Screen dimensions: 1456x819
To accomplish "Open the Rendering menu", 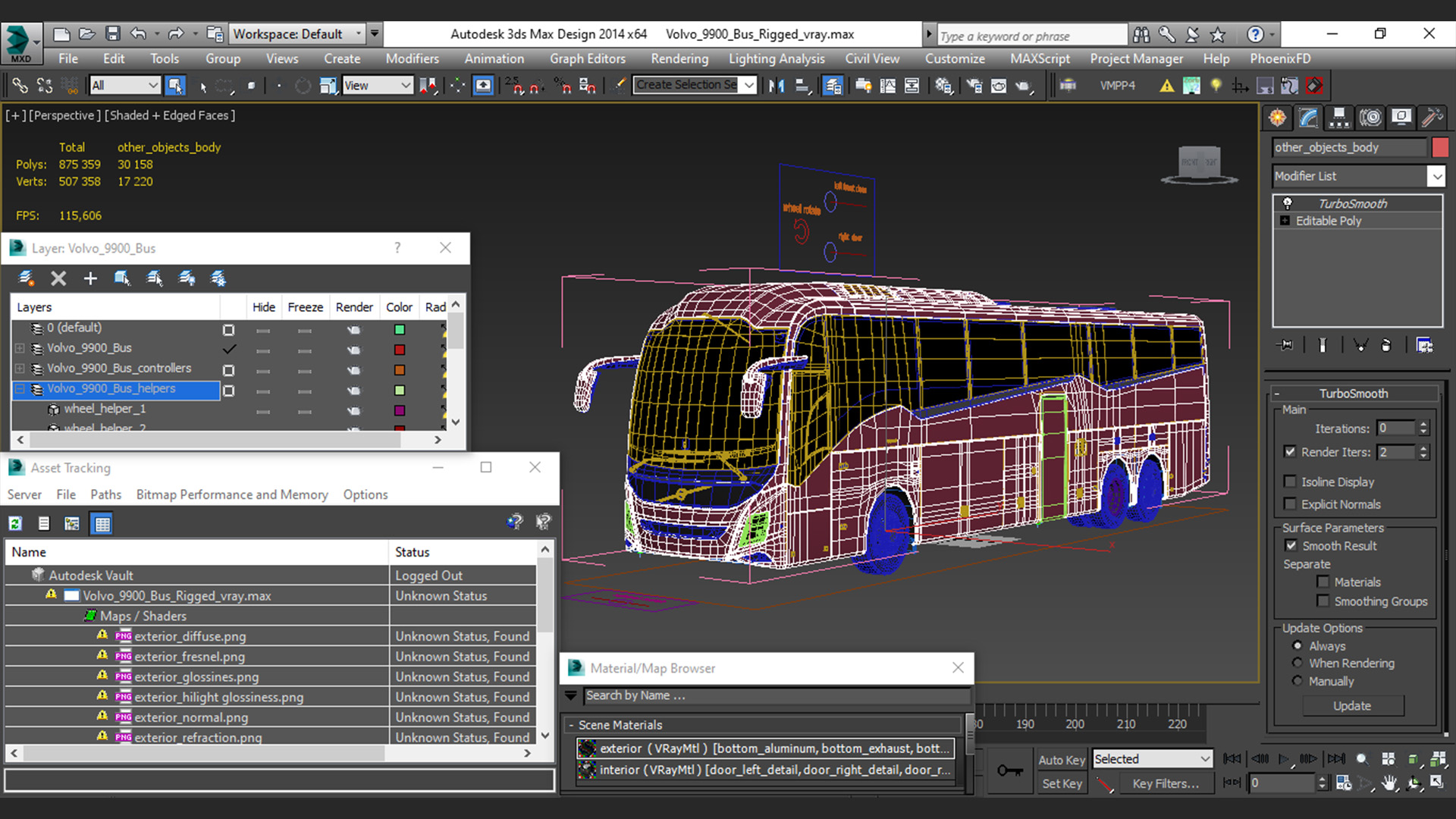I will [679, 58].
